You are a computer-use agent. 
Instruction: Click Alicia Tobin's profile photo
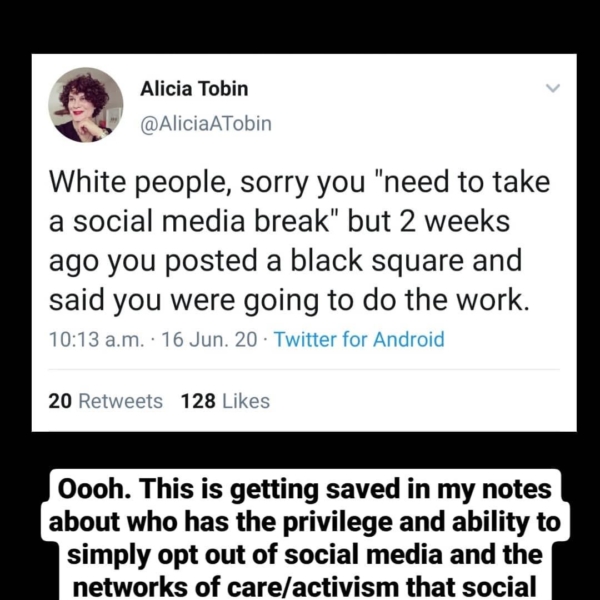85,105
